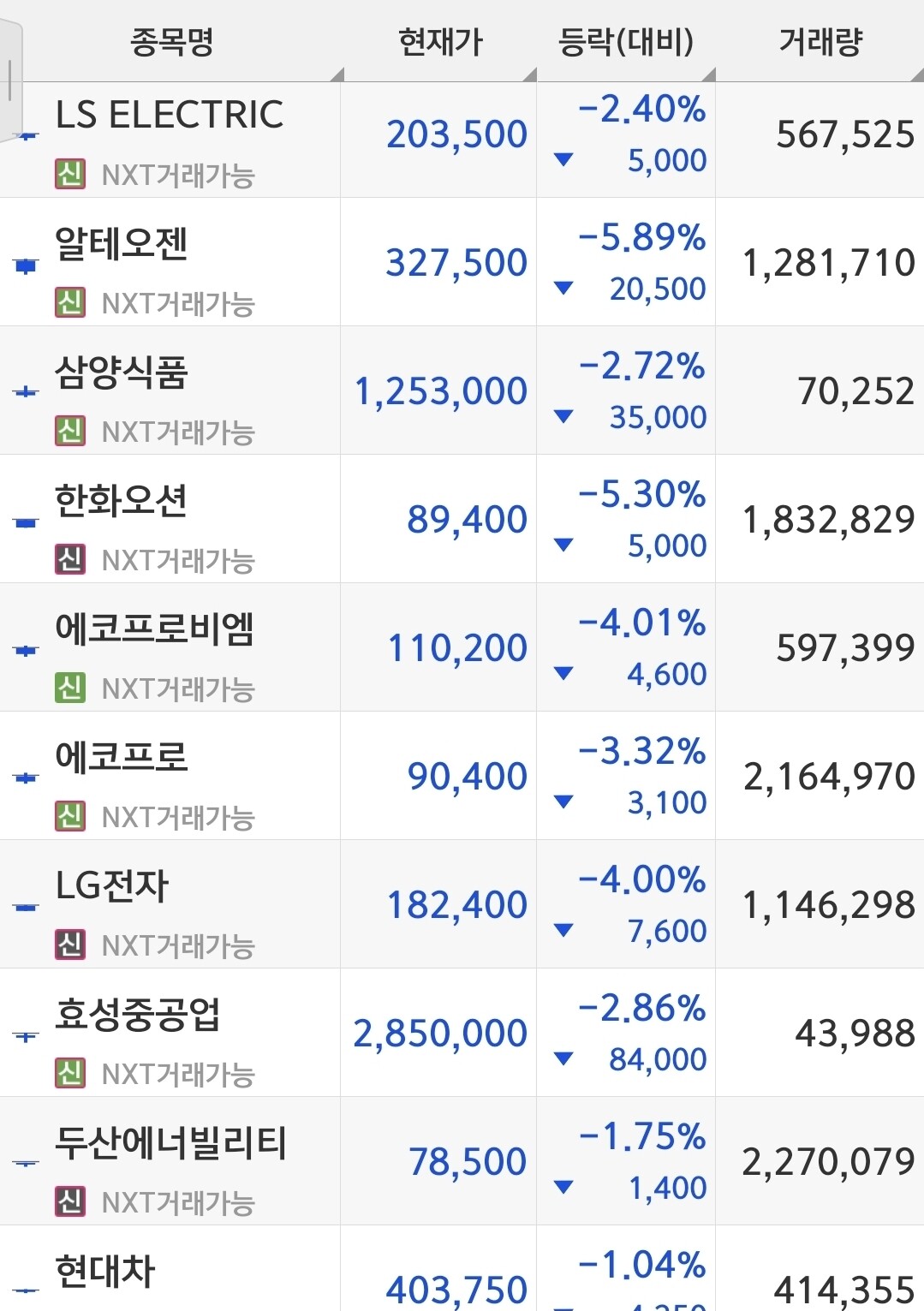The image size is (924, 1311).
Task: Open the 현대차 stock row
Action: click(462, 1268)
